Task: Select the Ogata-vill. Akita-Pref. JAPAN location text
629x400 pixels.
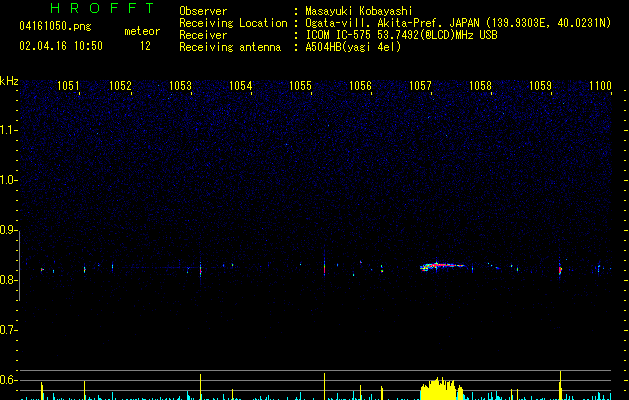Action: tap(458, 23)
